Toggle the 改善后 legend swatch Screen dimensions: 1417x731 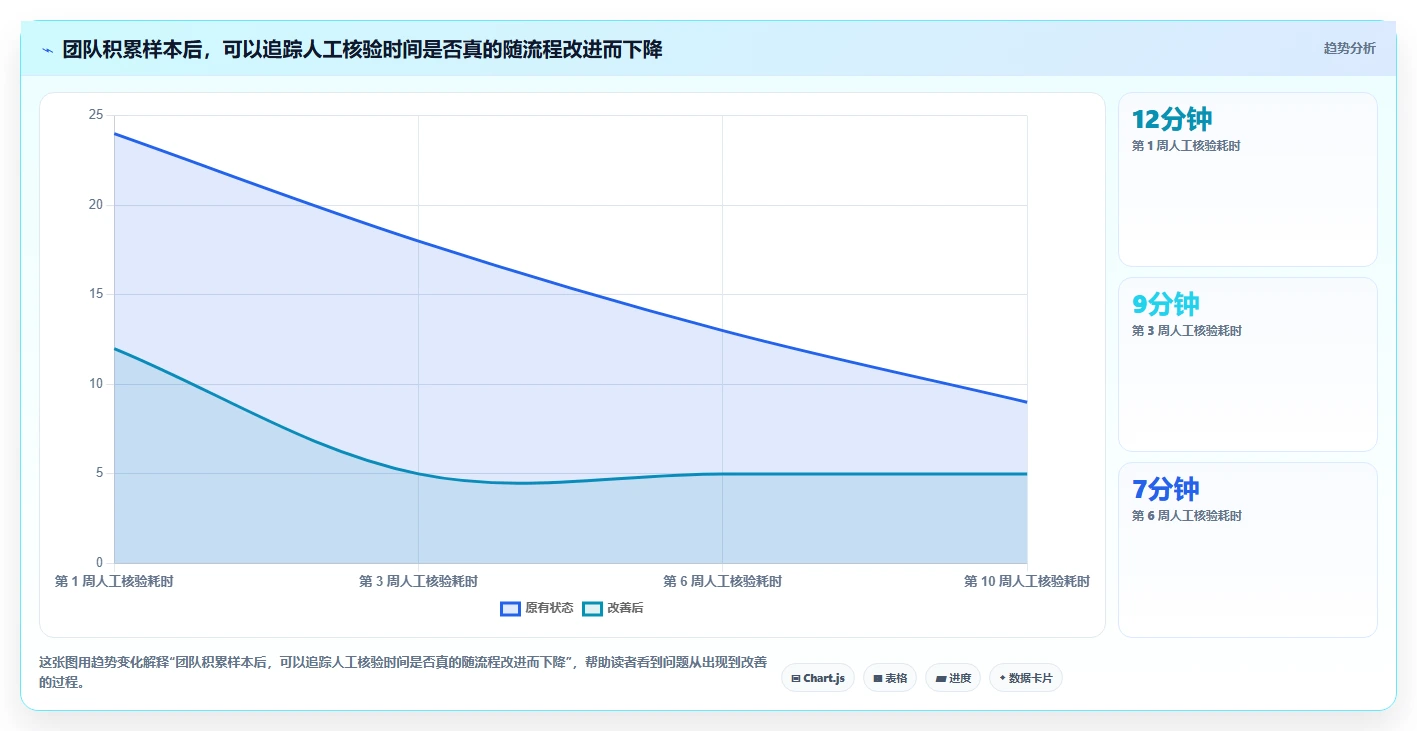coord(592,608)
